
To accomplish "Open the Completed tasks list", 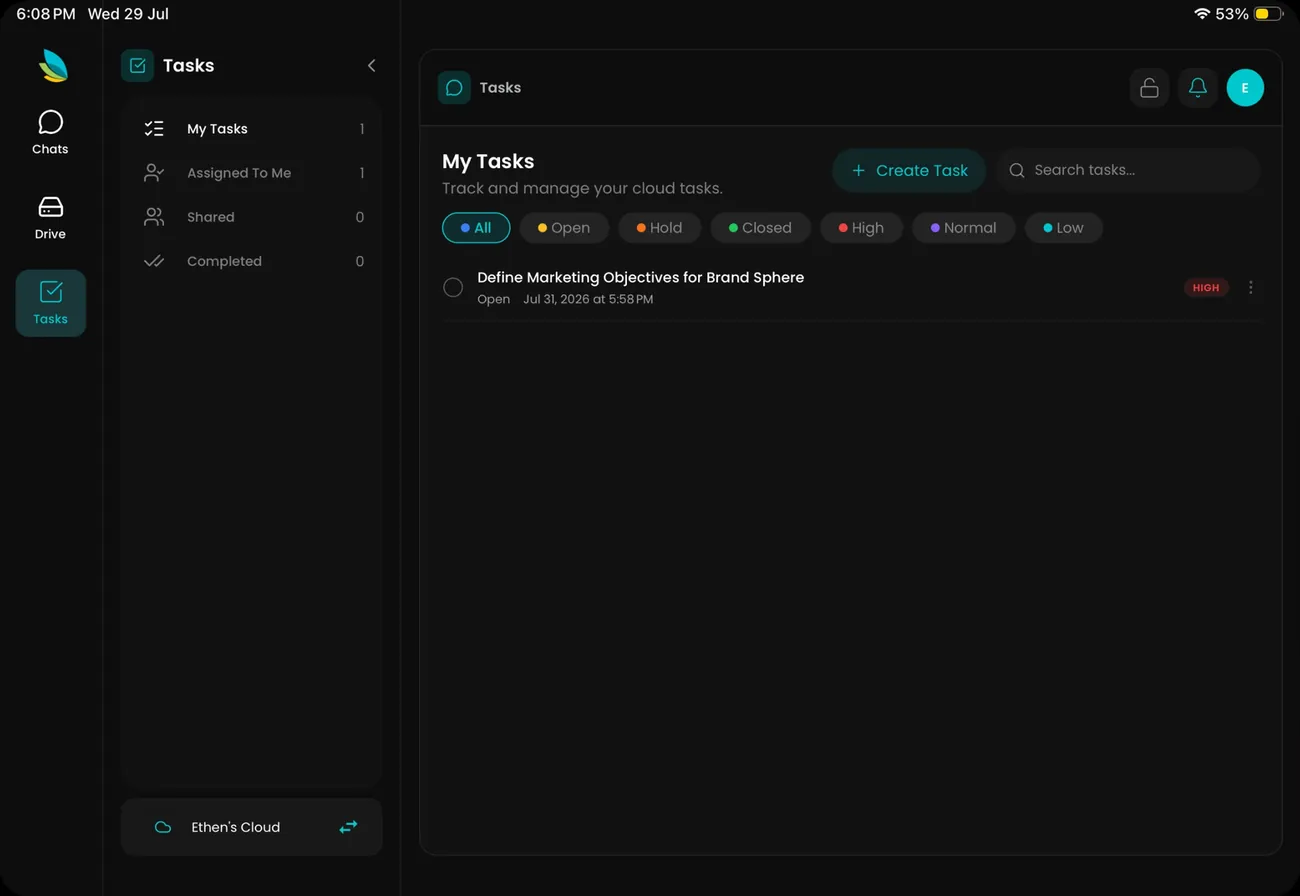I will [x=253, y=261].
